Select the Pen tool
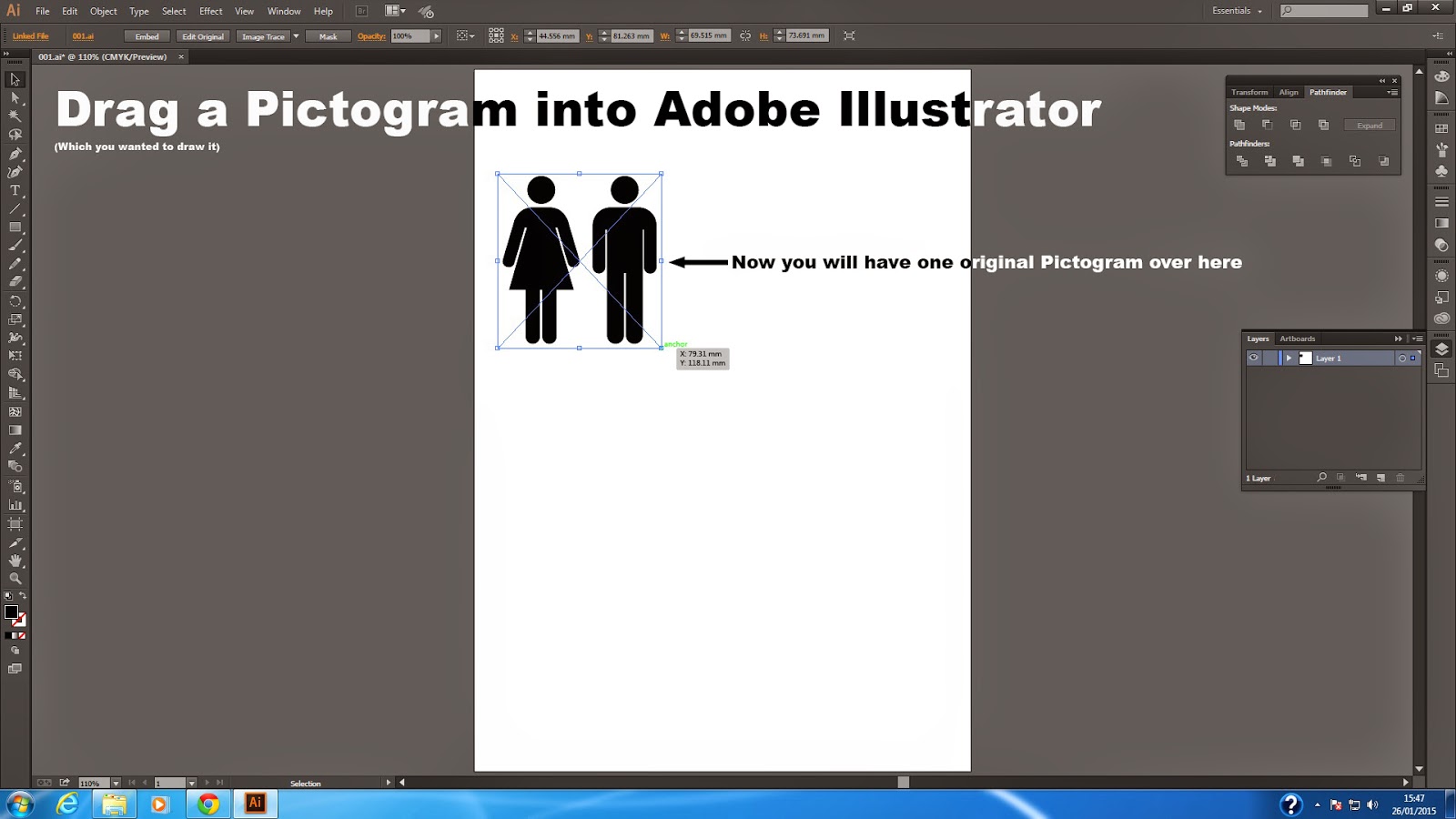The height and width of the screenshot is (819, 1456). point(15,154)
